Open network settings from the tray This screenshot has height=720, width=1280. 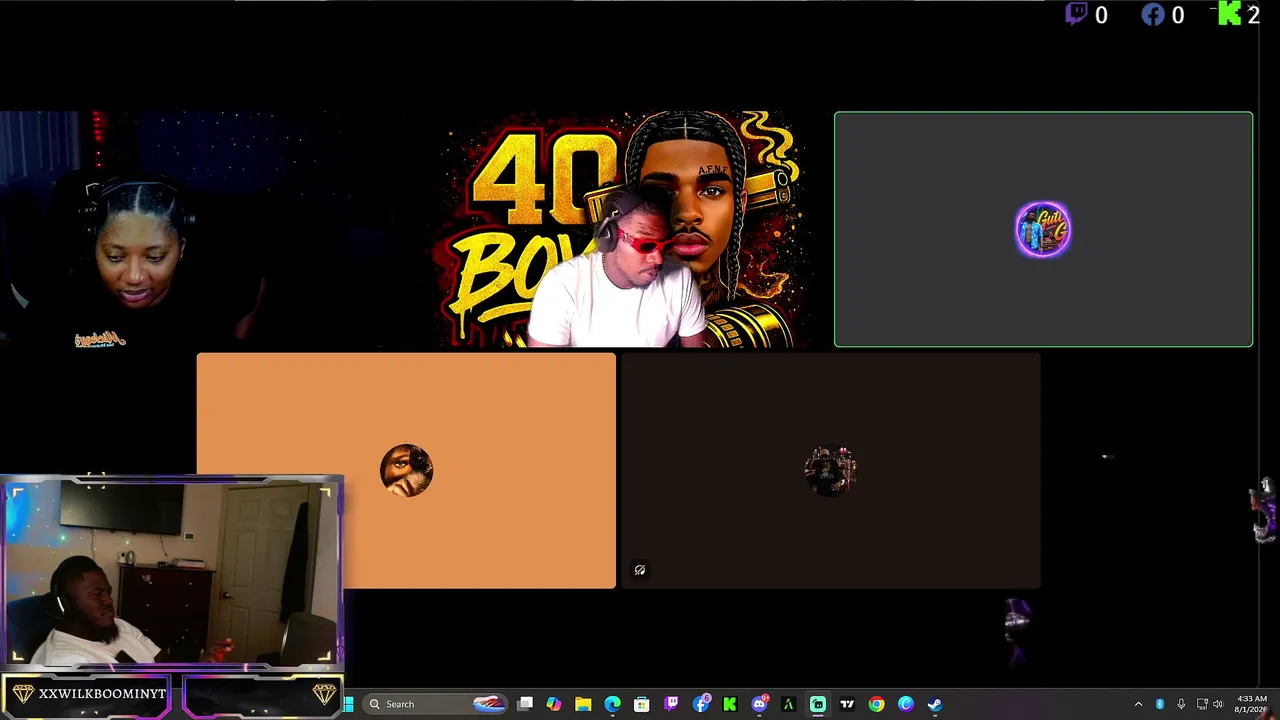click(1202, 704)
